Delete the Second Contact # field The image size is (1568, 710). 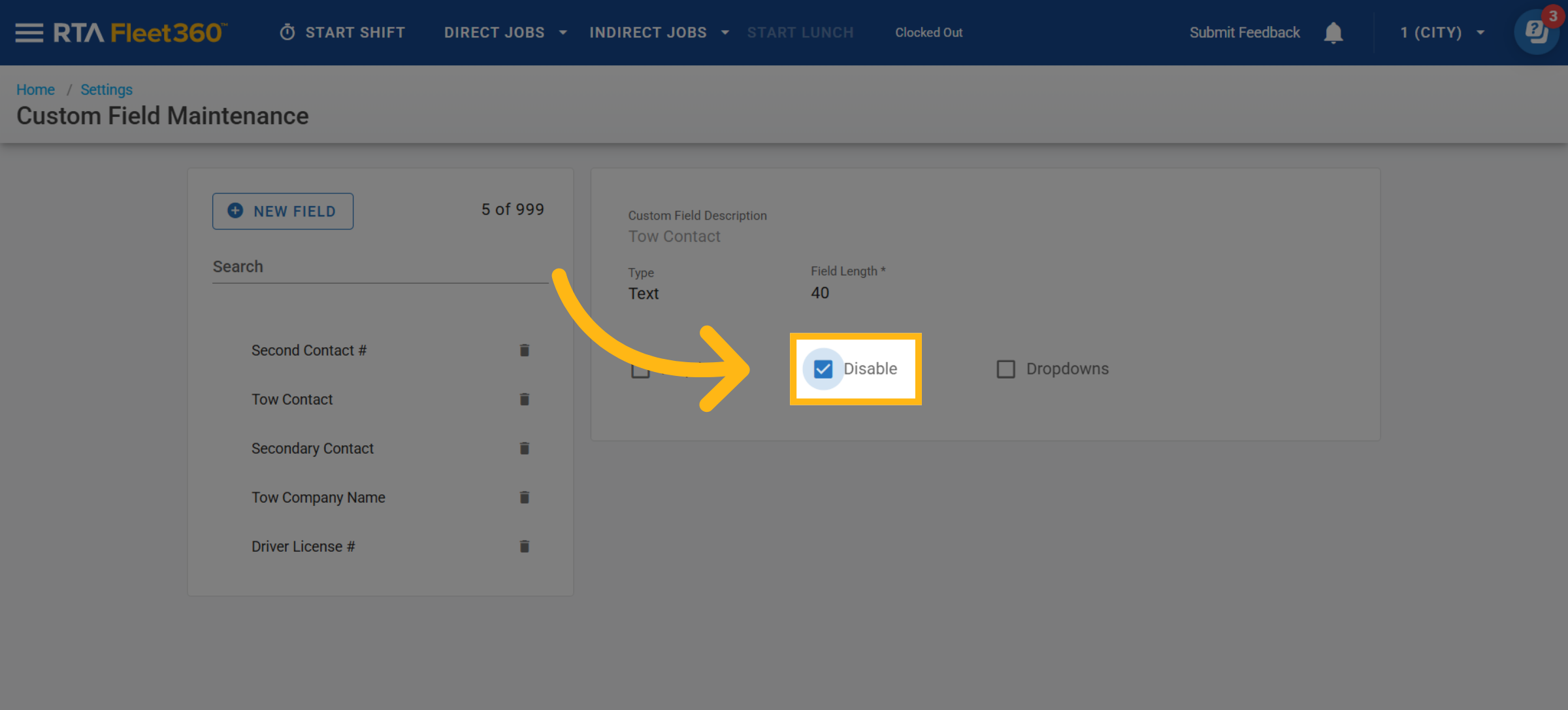(524, 350)
